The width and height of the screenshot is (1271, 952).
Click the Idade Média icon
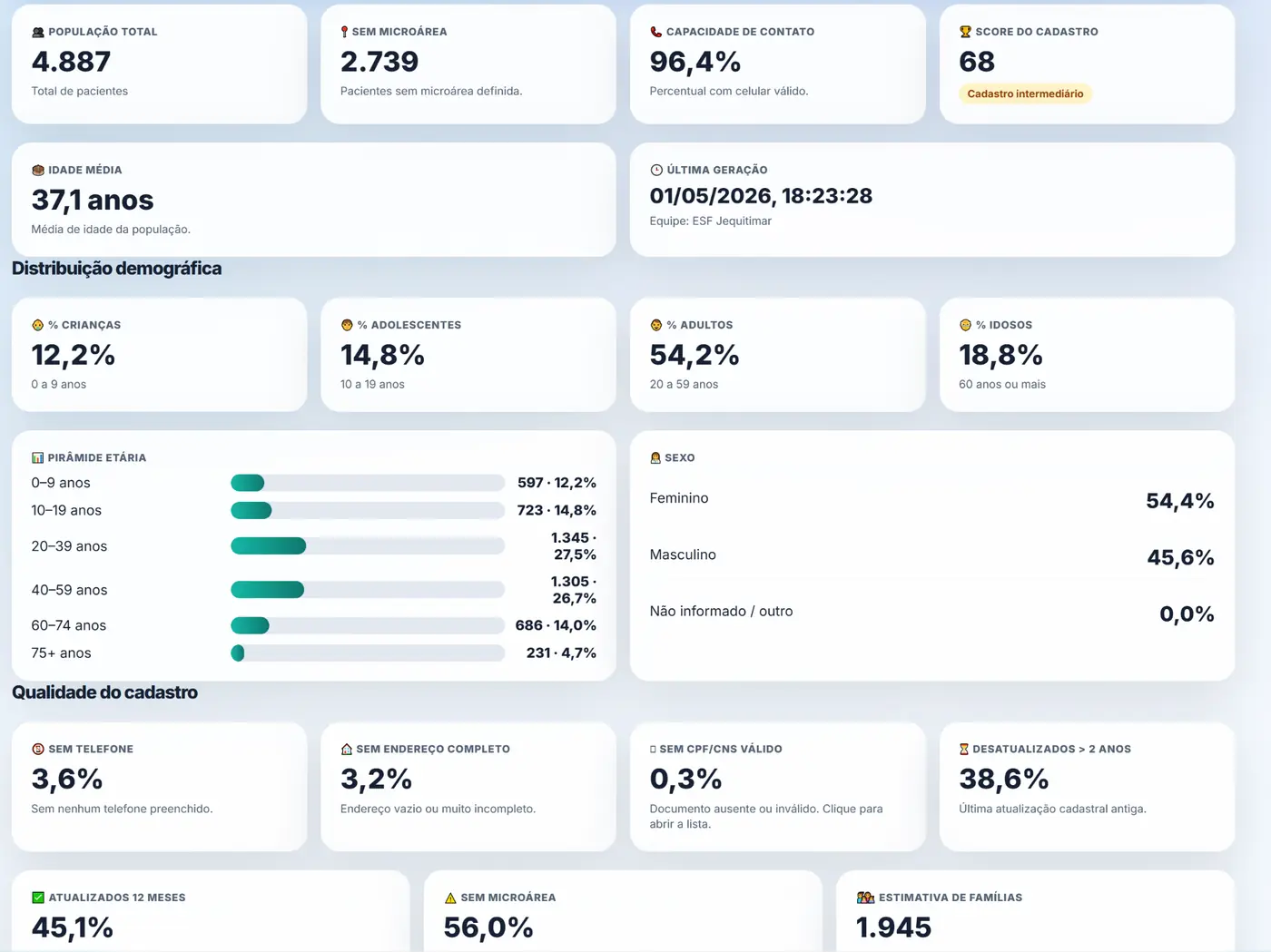38,170
